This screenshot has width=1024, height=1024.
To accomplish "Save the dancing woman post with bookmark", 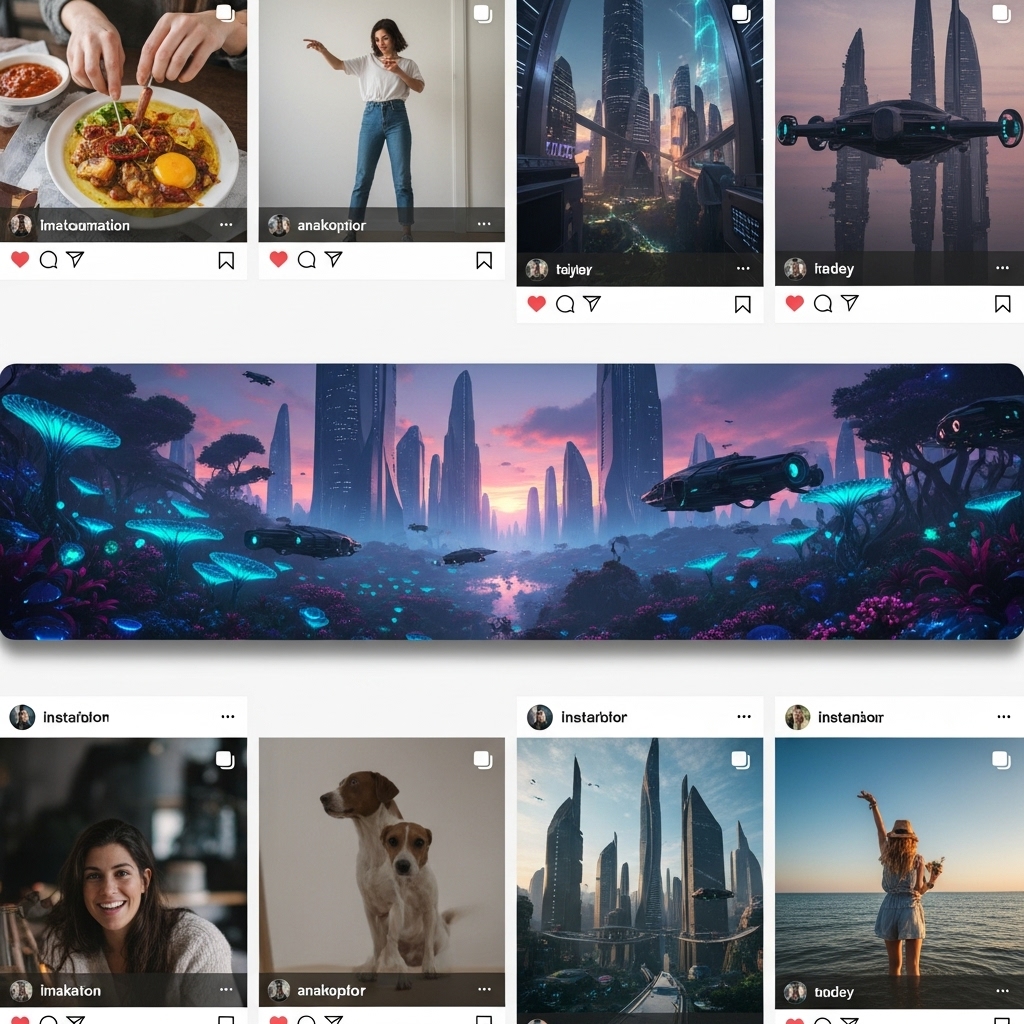I will 484,260.
